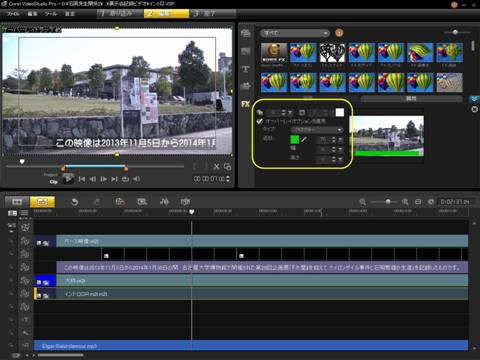Step to the previous frame
Viewport: 480px width, 360px height.
click(93, 179)
